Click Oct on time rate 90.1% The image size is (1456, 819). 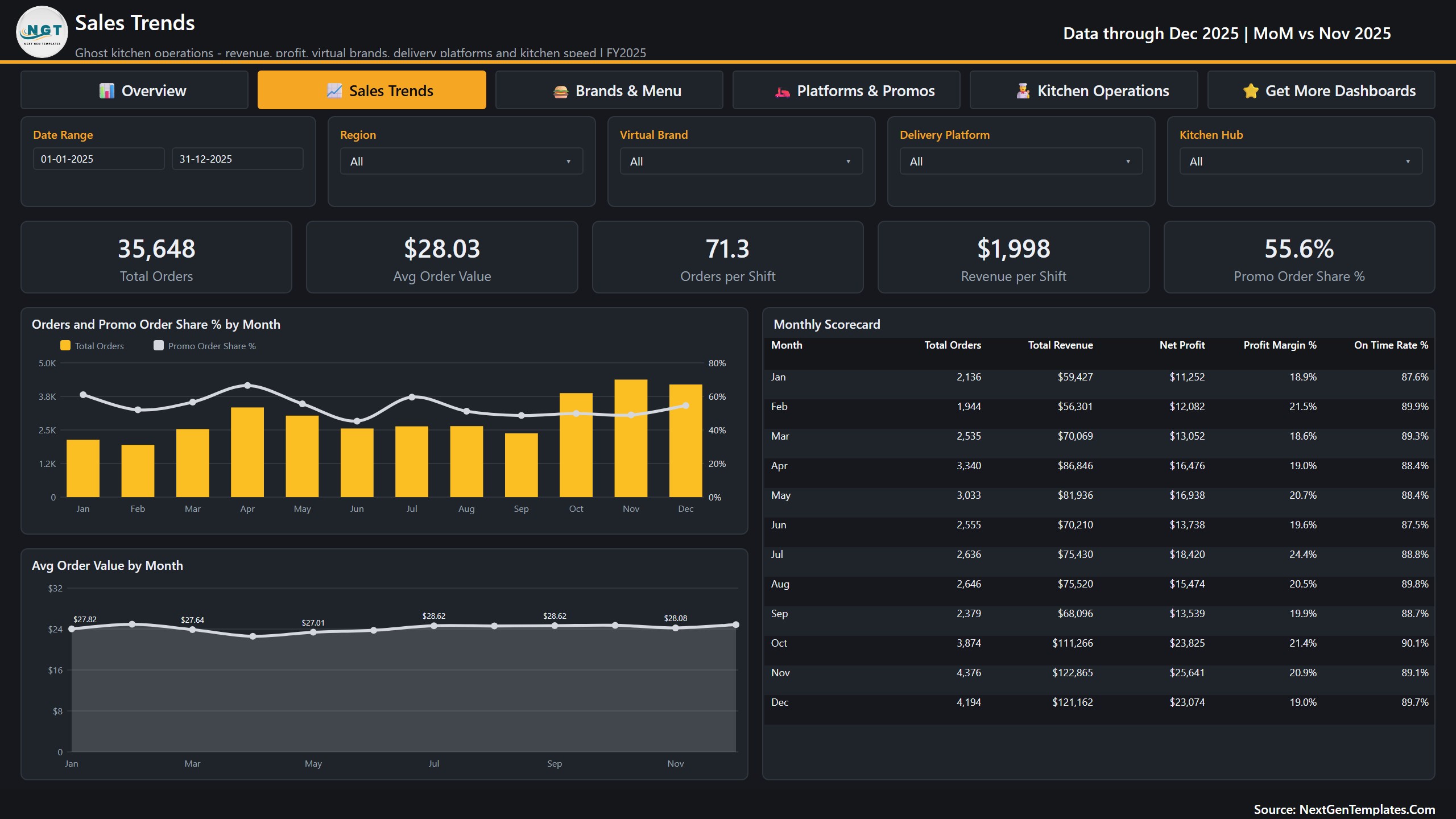point(1414,643)
